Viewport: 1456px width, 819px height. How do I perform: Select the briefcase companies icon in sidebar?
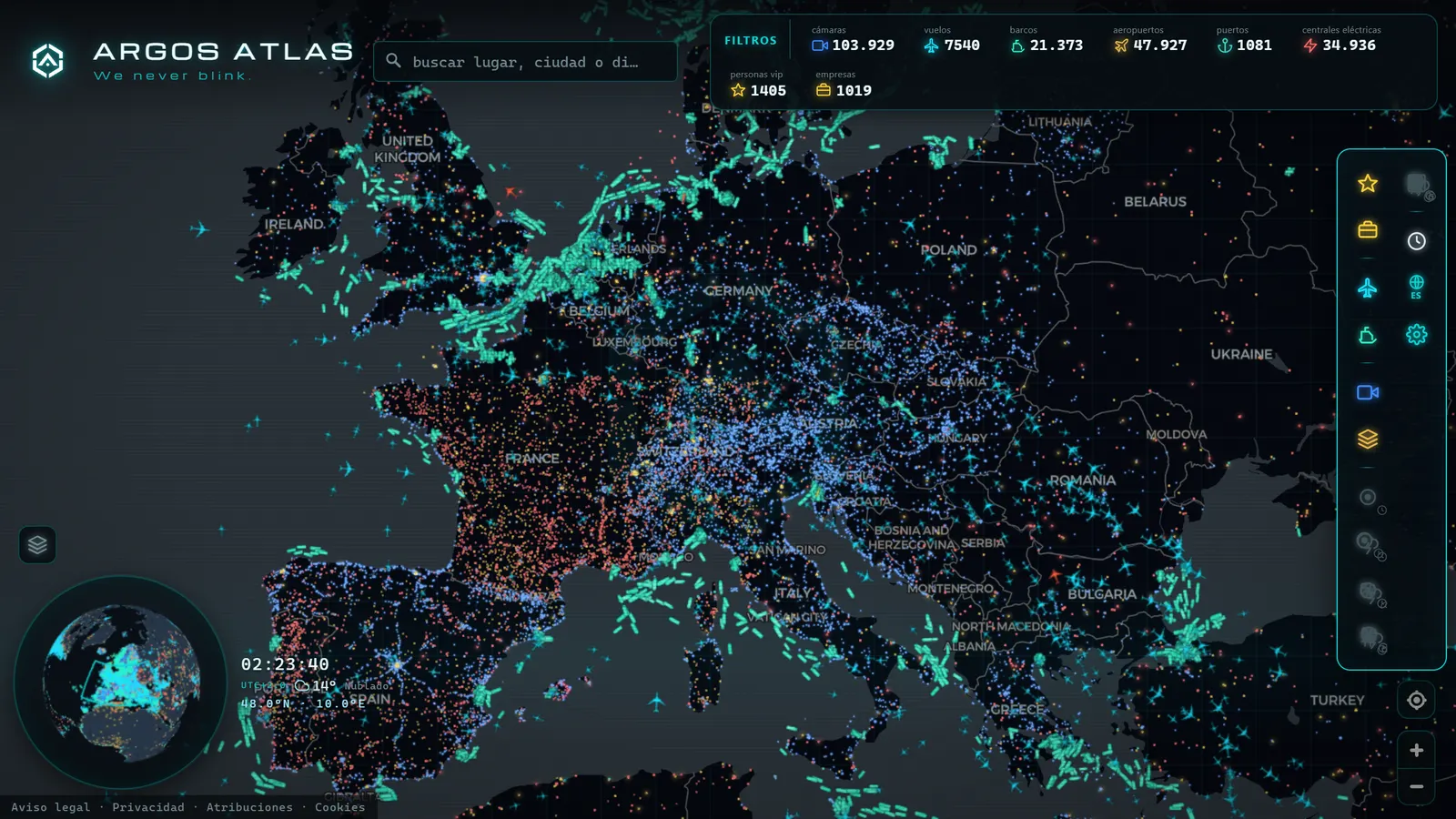coord(1368,229)
